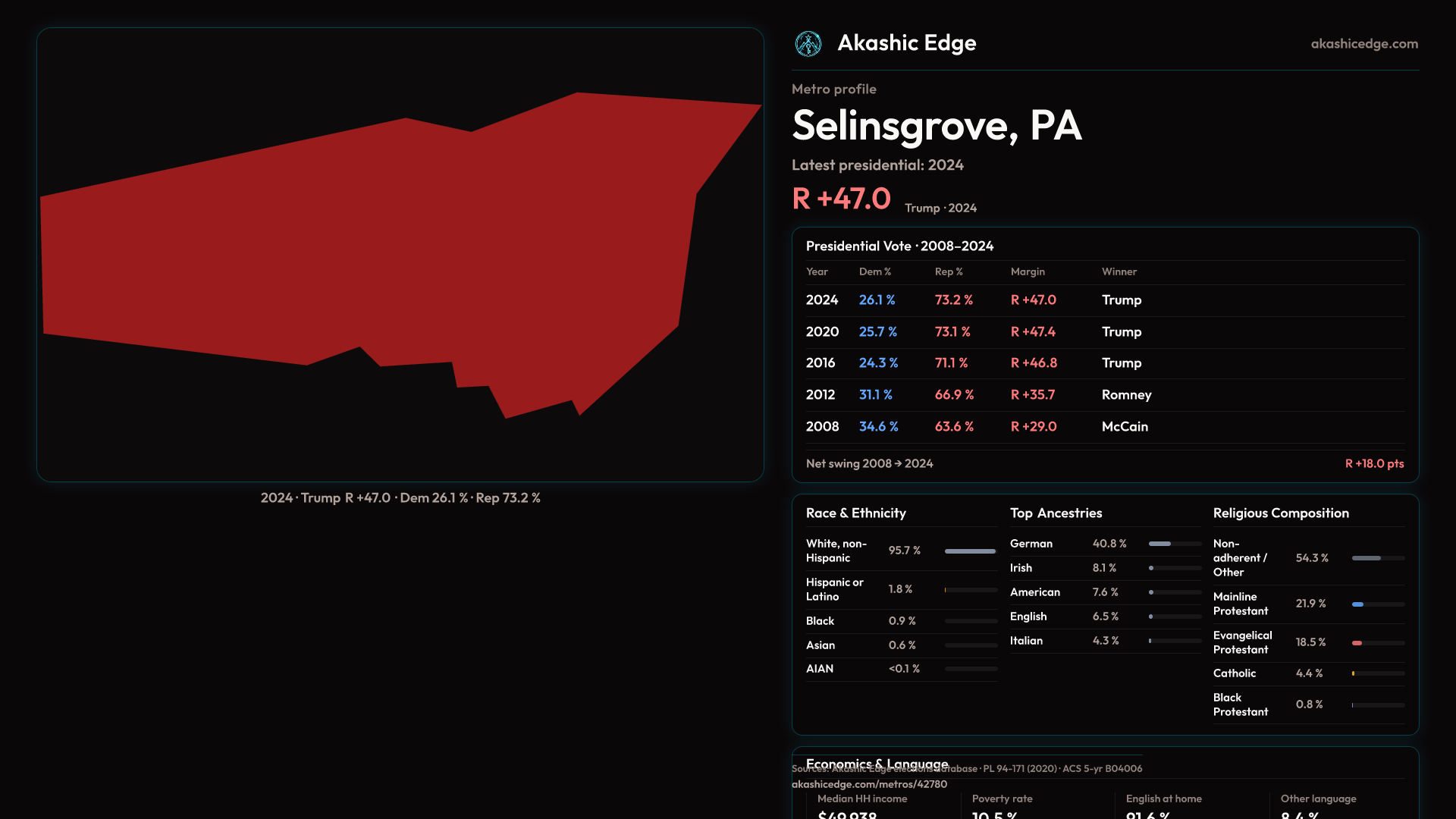Image resolution: width=1456 pixels, height=819 pixels.
Task: Click the R +47.0 headline margin
Action: point(841,199)
